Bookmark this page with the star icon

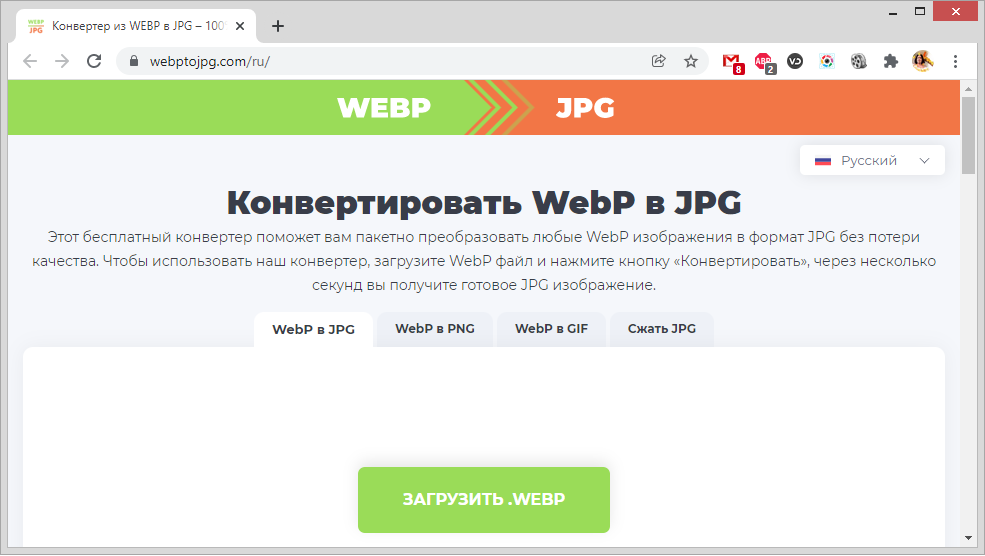pos(691,61)
